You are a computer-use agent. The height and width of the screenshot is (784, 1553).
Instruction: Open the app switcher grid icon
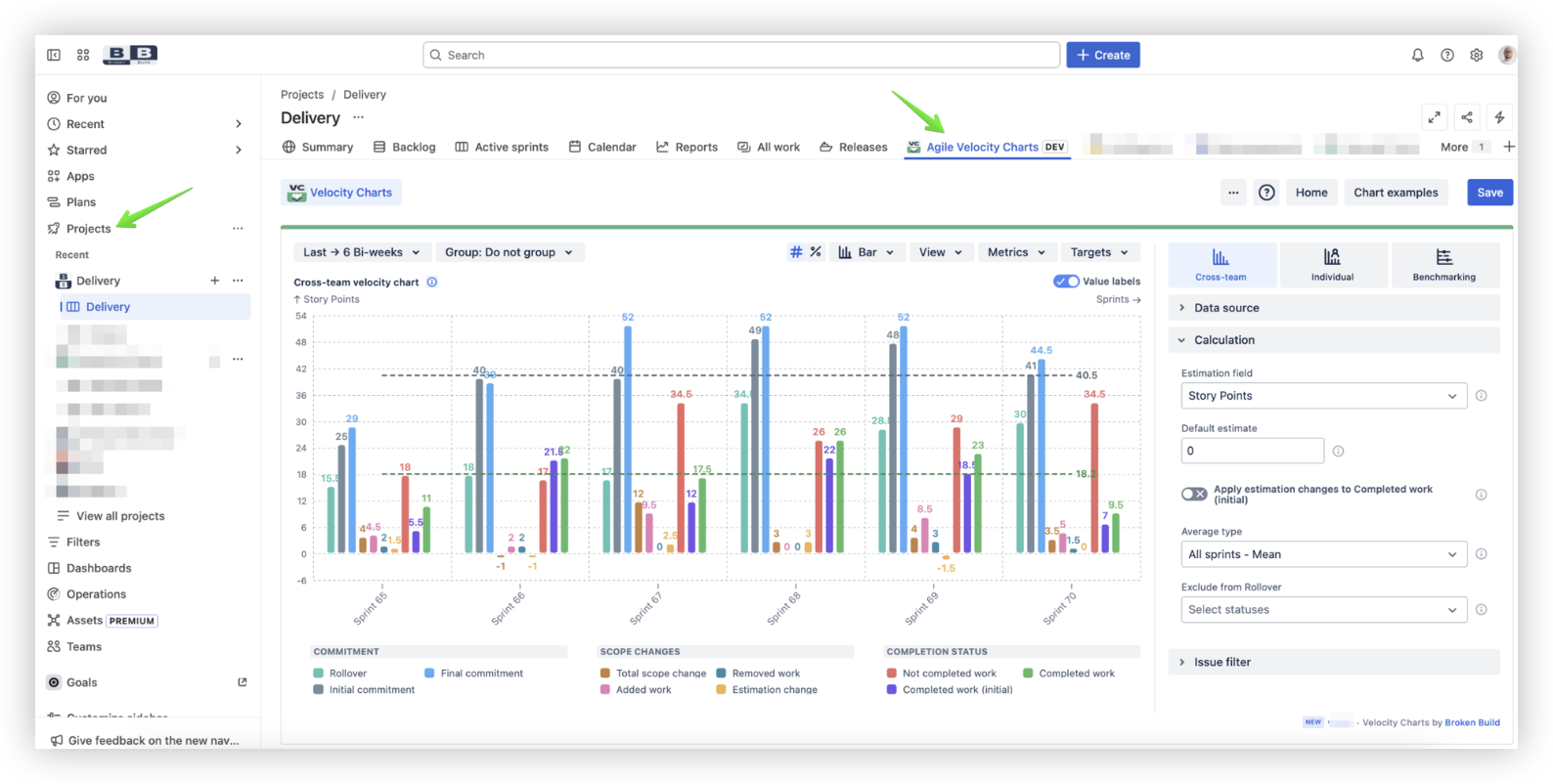[83, 55]
